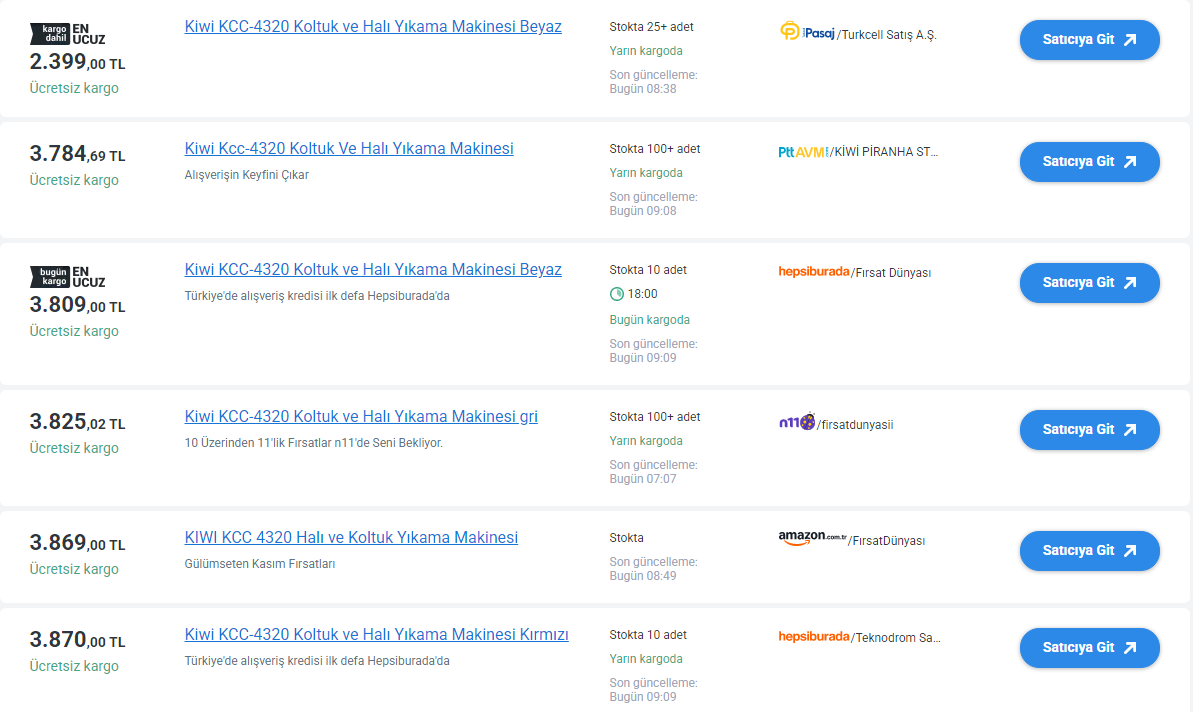Click 'Ücretsiz kargo' under 2.399,00 TL
This screenshot has width=1193, height=712.
coord(74,88)
